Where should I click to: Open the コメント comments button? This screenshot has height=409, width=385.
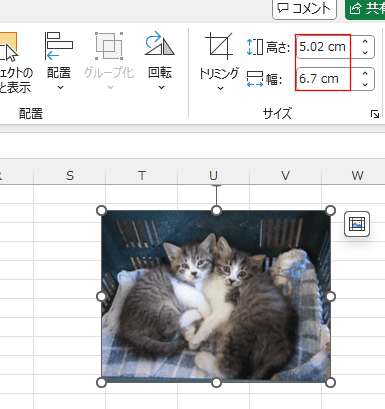tap(304, 9)
